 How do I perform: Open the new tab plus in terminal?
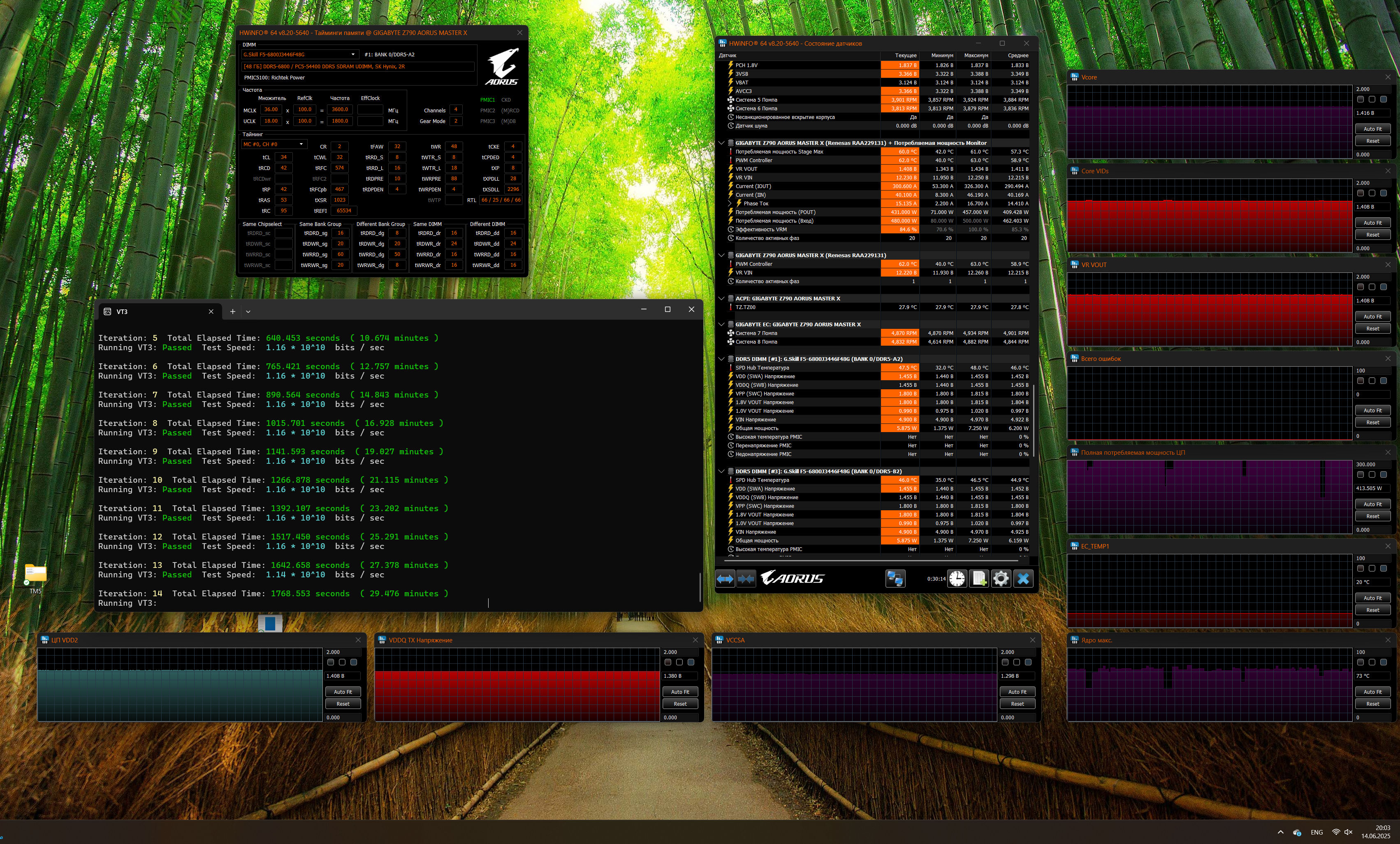tap(232, 312)
